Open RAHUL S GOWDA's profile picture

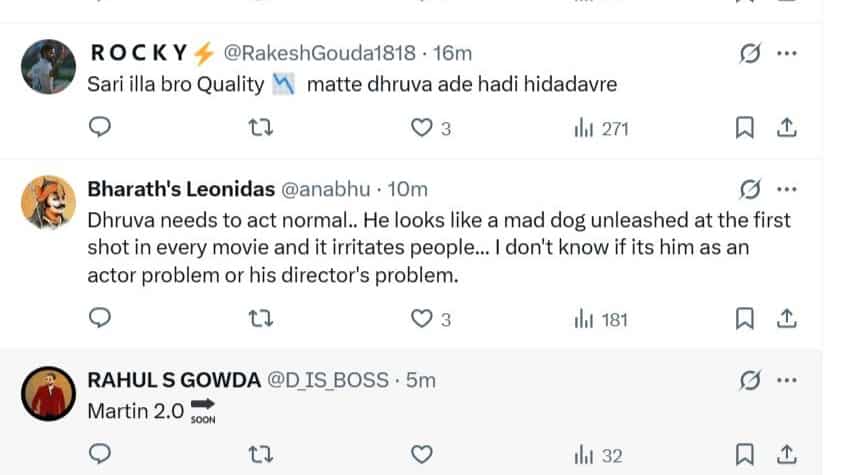(48, 394)
